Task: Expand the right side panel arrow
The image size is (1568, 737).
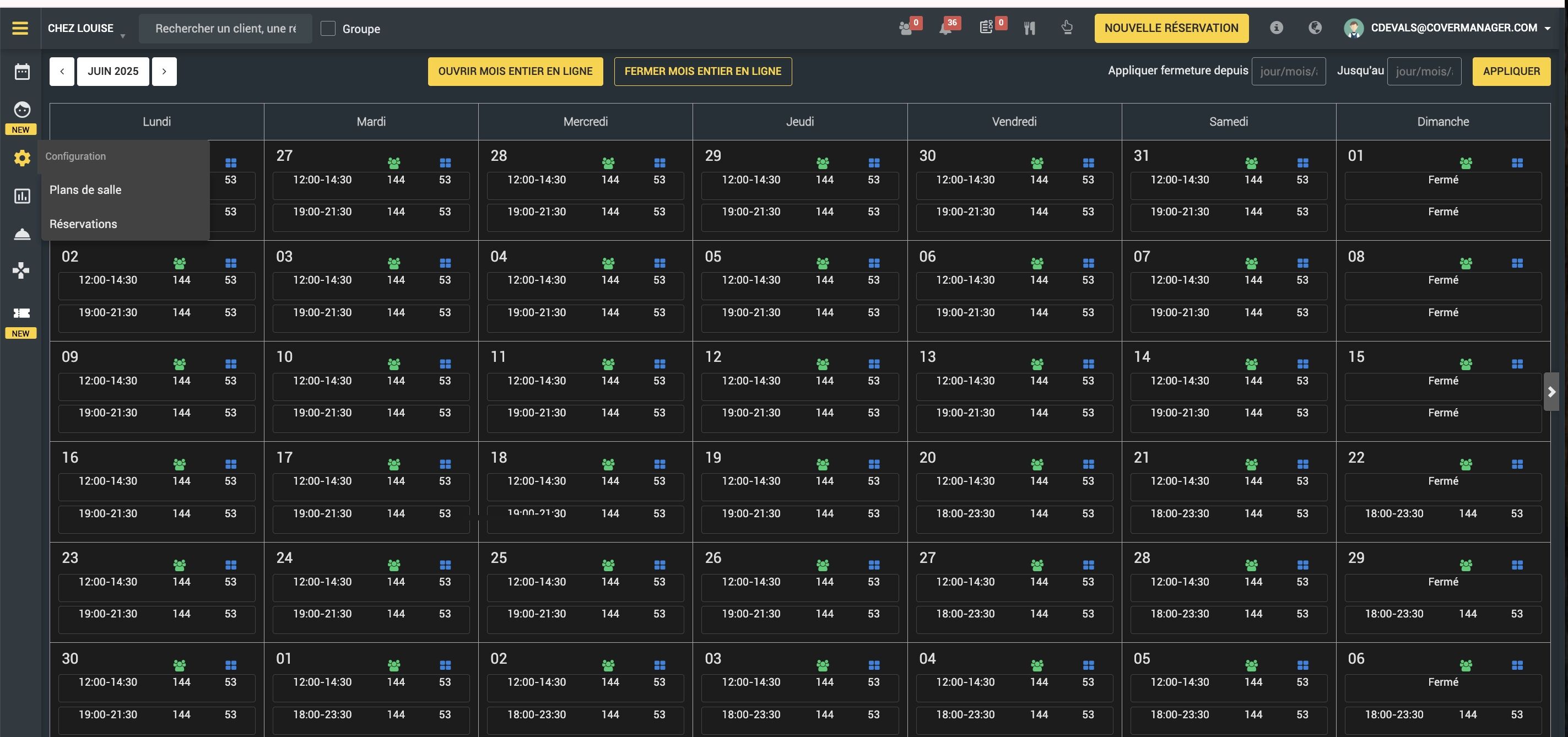Action: pos(1551,393)
